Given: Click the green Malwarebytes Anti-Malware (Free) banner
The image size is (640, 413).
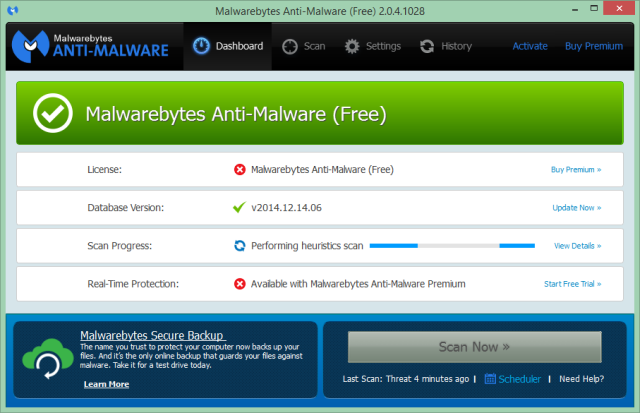Looking at the screenshot, I should [x=320, y=113].
